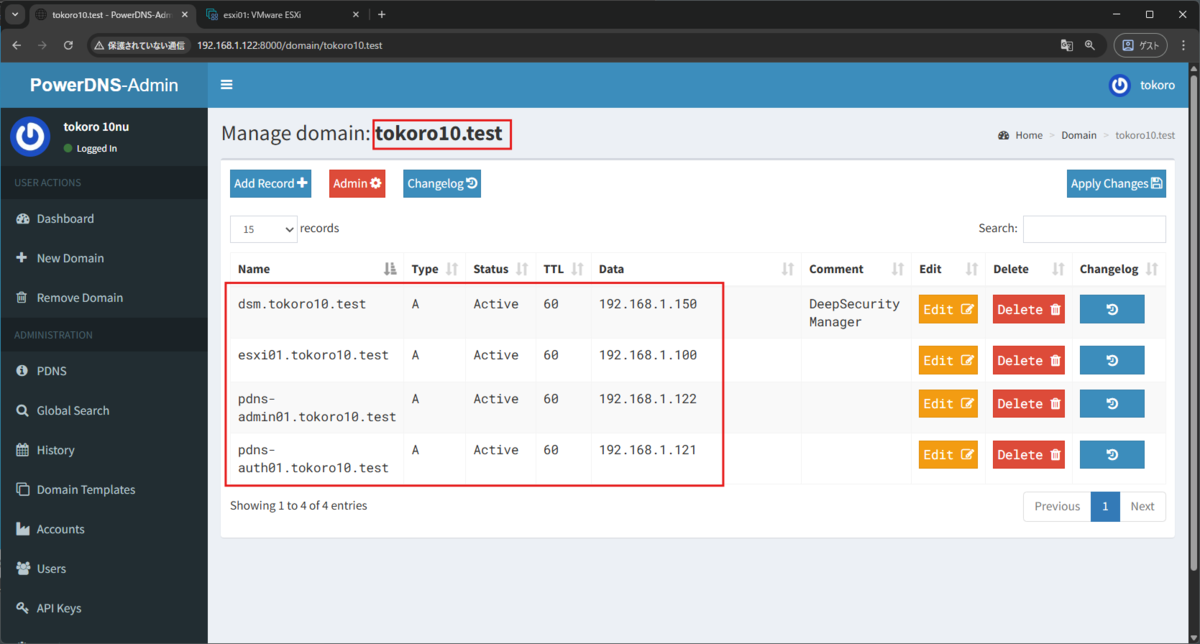Open Domain Templates in sidebar
1200x644 pixels.
[x=85, y=490]
